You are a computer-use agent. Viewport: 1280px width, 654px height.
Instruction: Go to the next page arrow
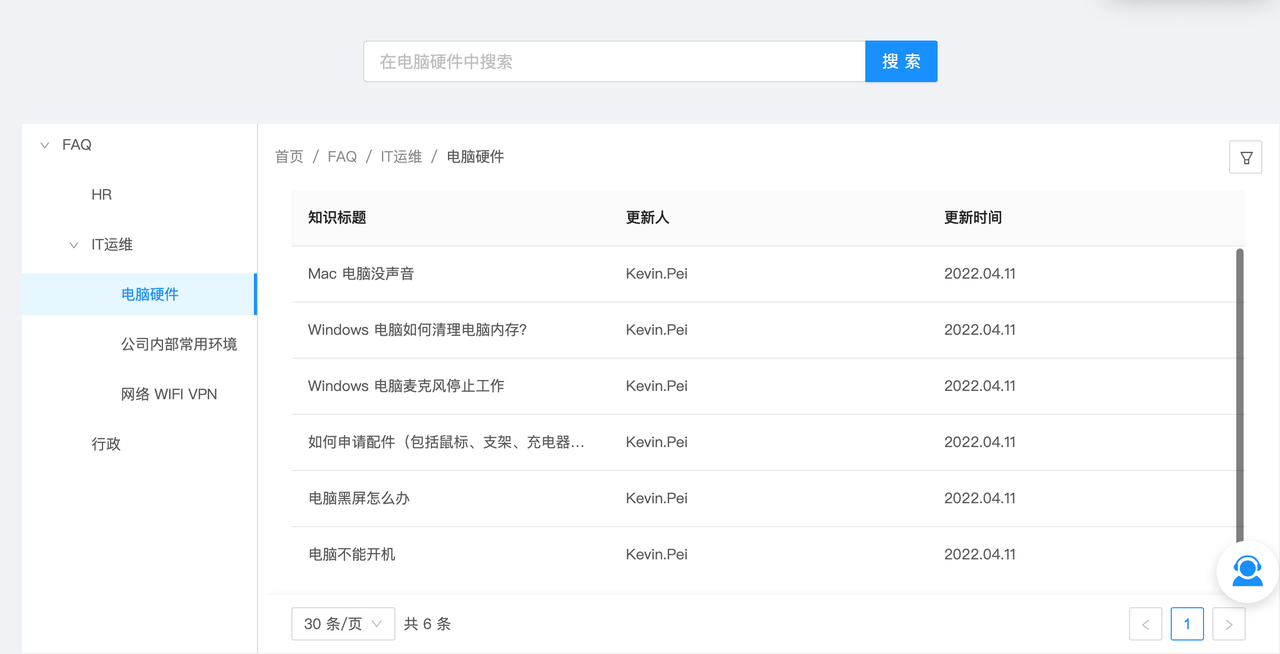coord(1229,624)
